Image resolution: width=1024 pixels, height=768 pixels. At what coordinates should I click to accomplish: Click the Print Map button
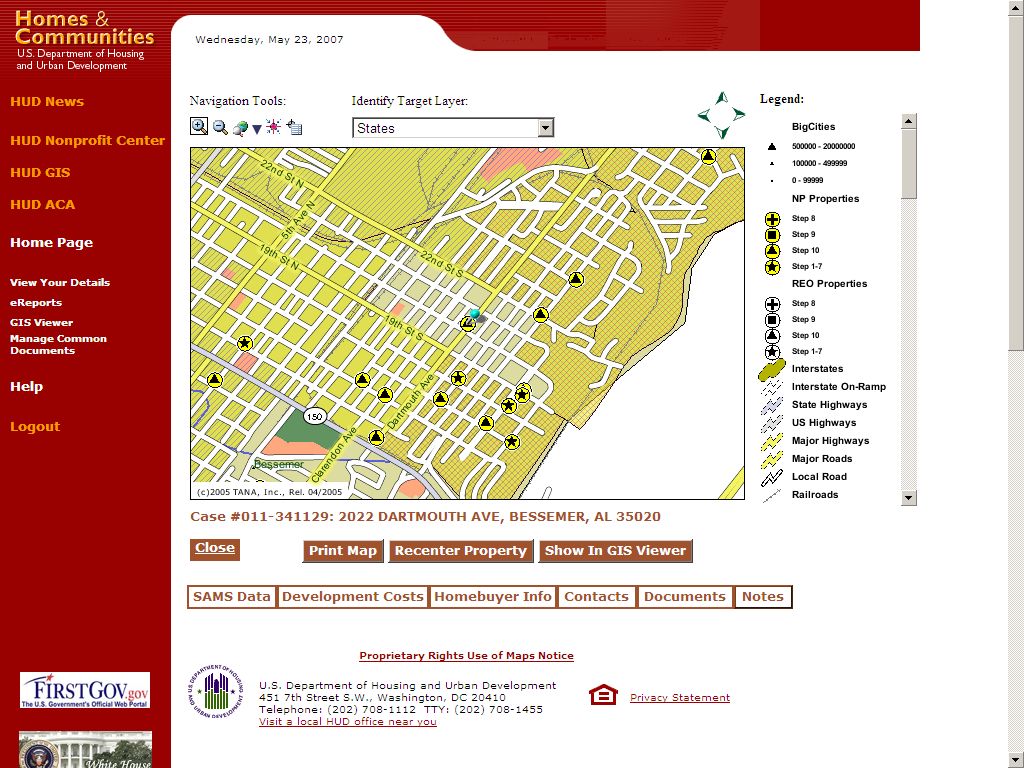pos(343,551)
